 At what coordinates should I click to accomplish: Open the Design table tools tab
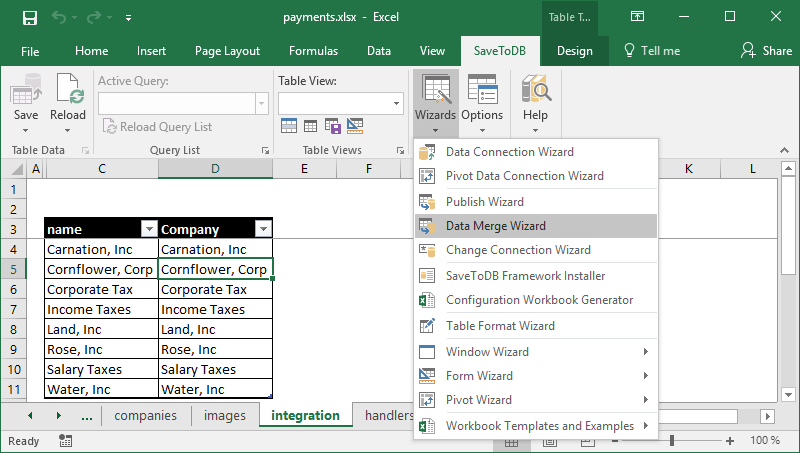point(574,51)
